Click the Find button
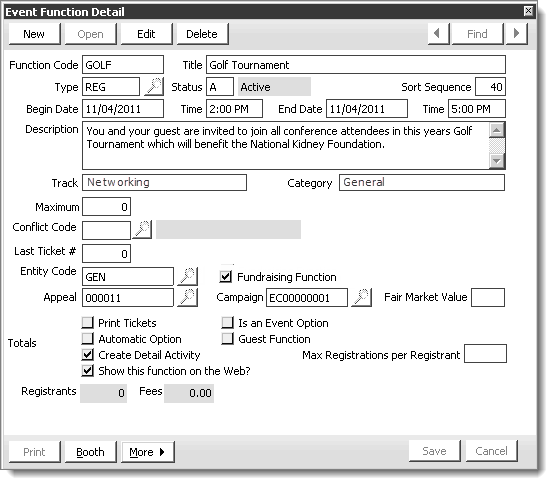This screenshot has height=485, width=553. [478, 34]
